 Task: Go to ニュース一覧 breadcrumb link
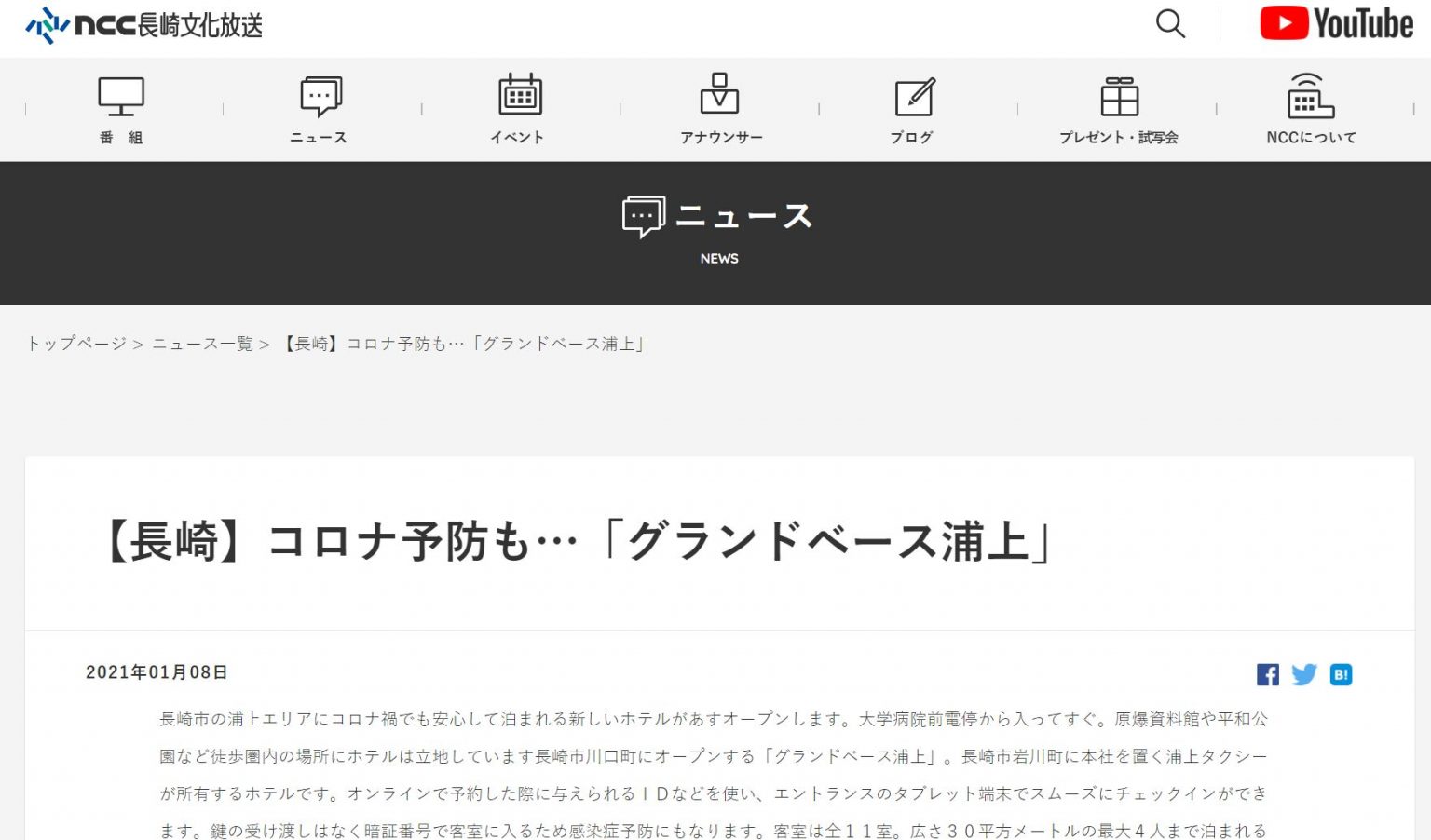coord(203,344)
